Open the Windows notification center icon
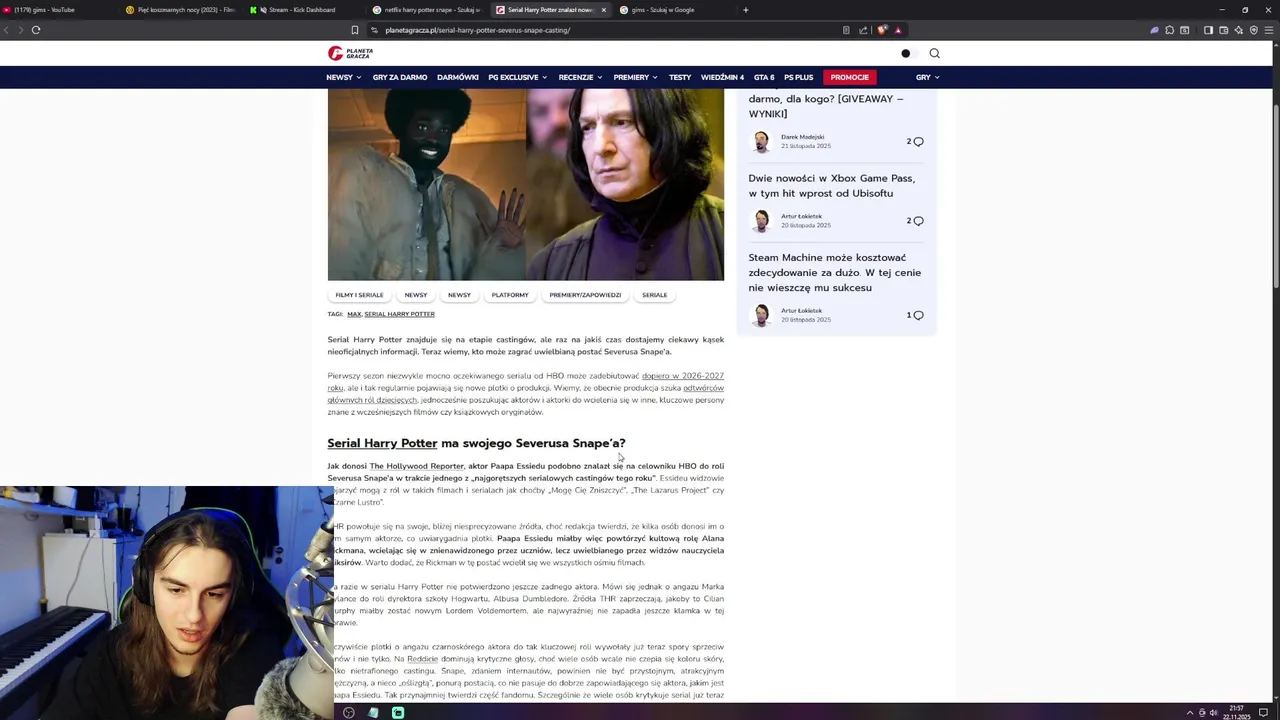1280x720 pixels. (x=1263, y=712)
